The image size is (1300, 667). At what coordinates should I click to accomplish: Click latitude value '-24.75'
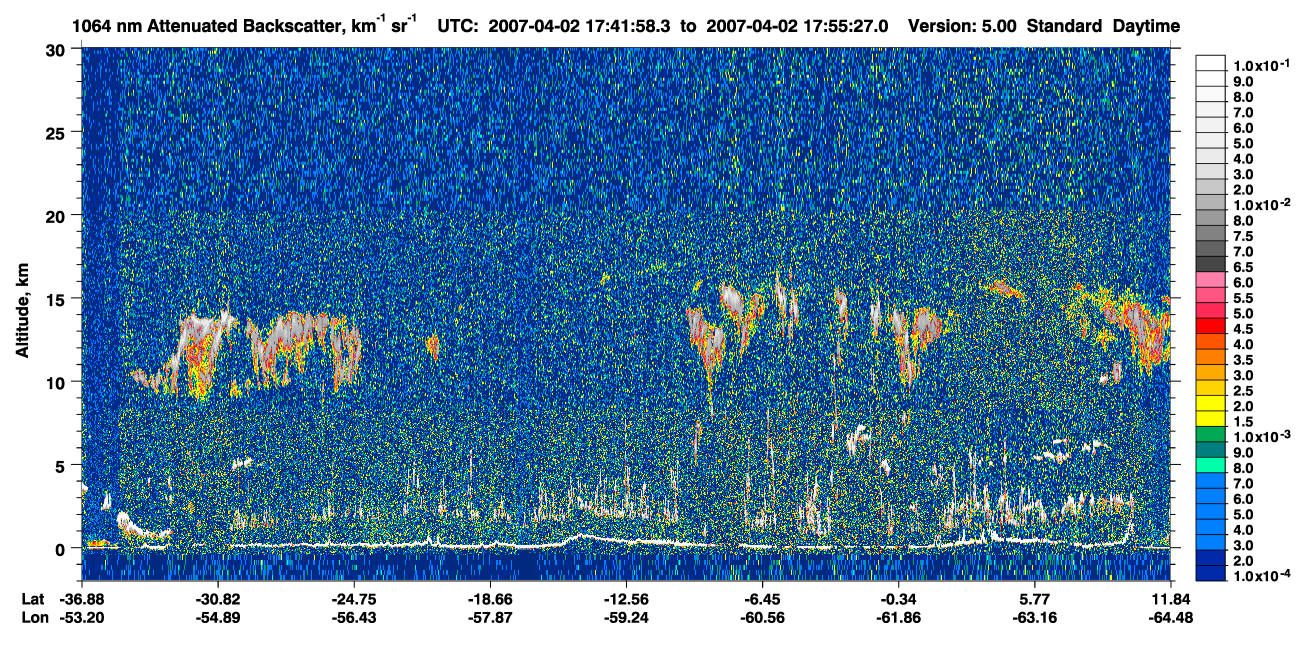pyautogui.click(x=354, y=599)
